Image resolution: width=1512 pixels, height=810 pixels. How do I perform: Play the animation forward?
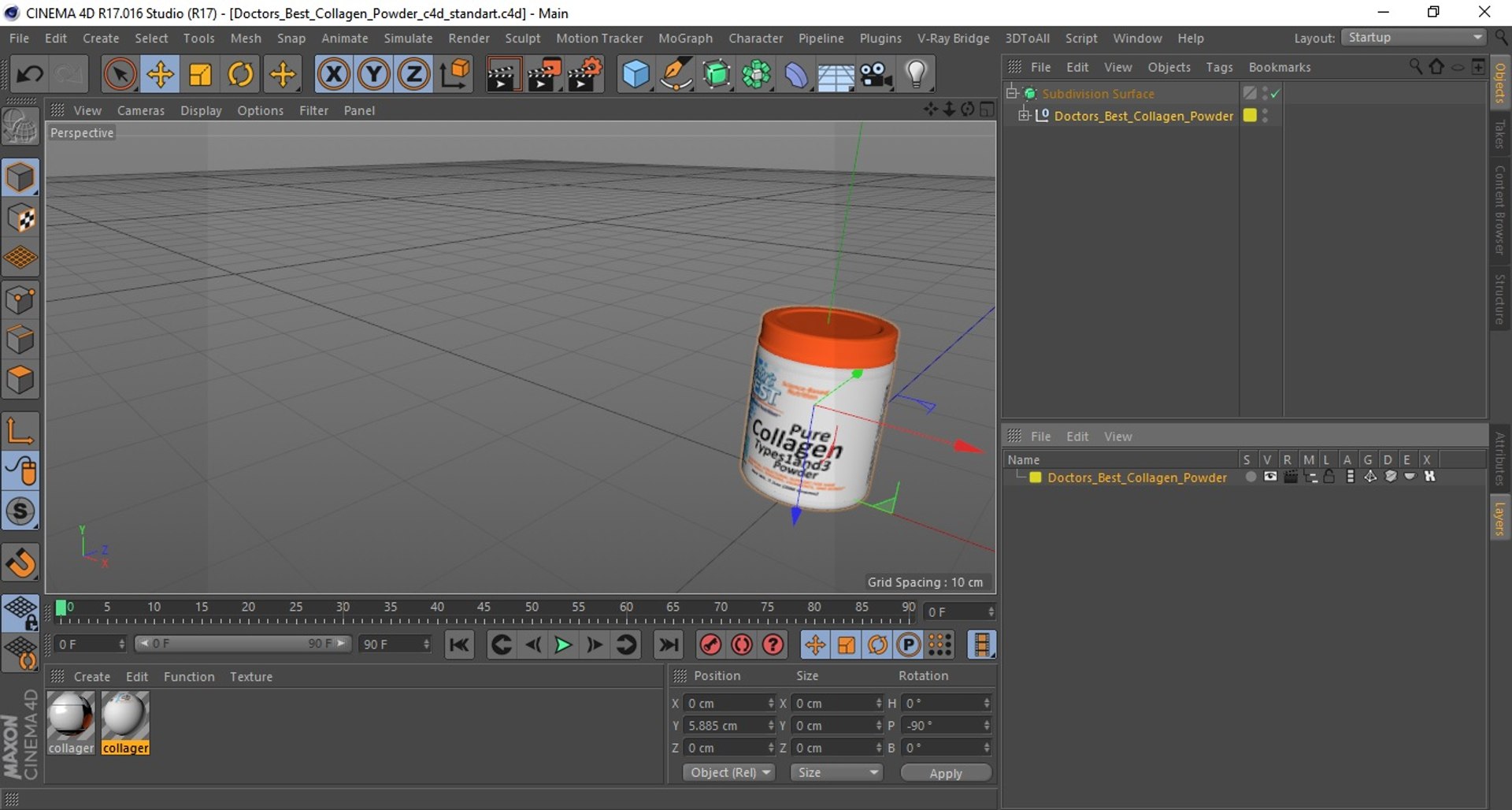coord(563,645)
